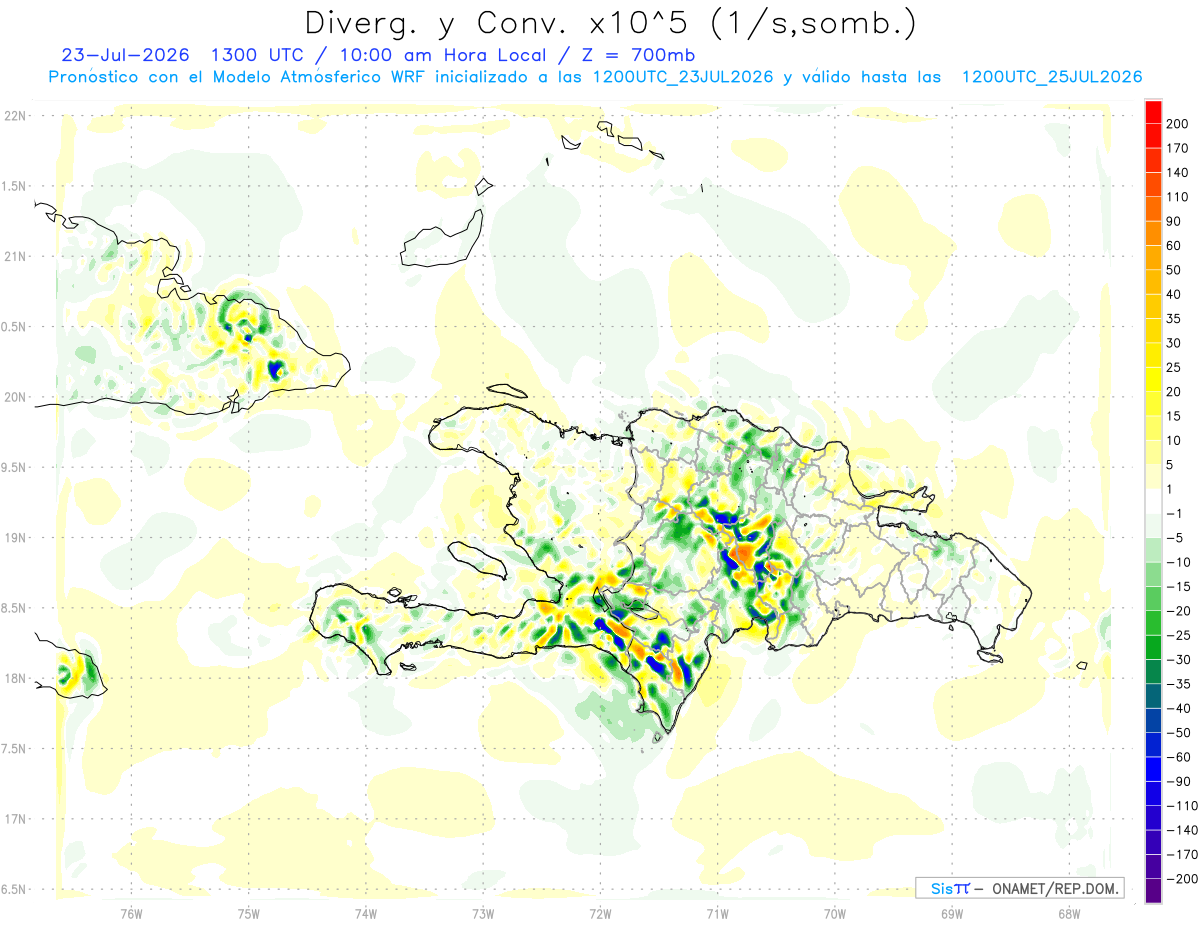The width and height of the screenshot is (1200, 927).
Task: Click the positive '50' colorbar label
Action: tap(1176, 269)
